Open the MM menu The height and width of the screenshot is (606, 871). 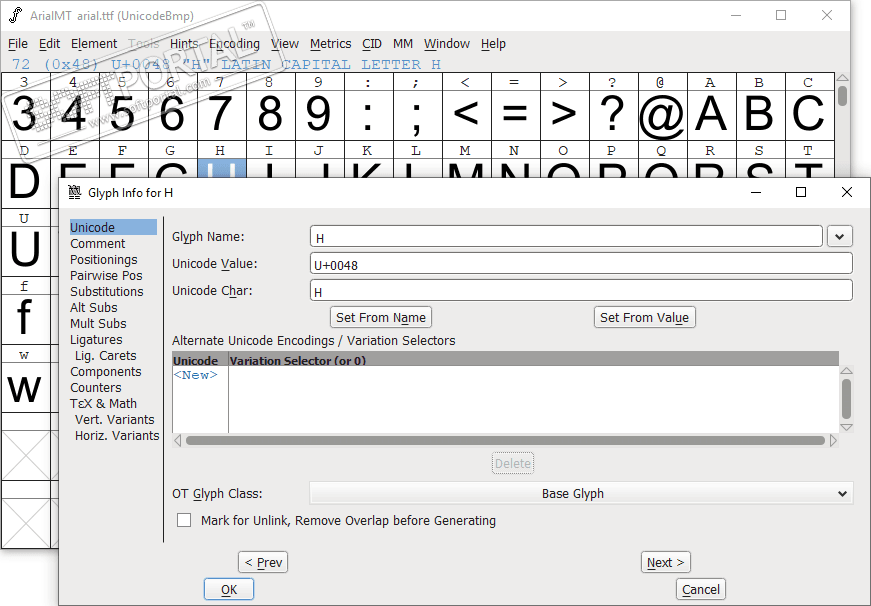click(x=403, y=44)
